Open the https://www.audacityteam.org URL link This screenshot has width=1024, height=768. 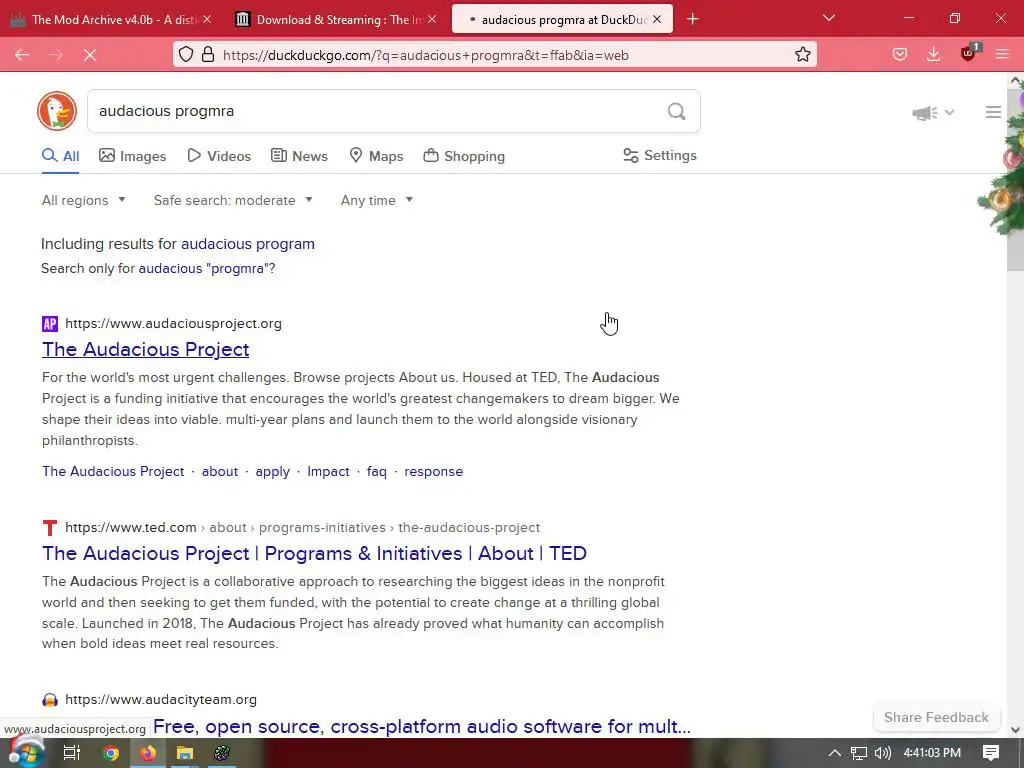click(161, 699)
